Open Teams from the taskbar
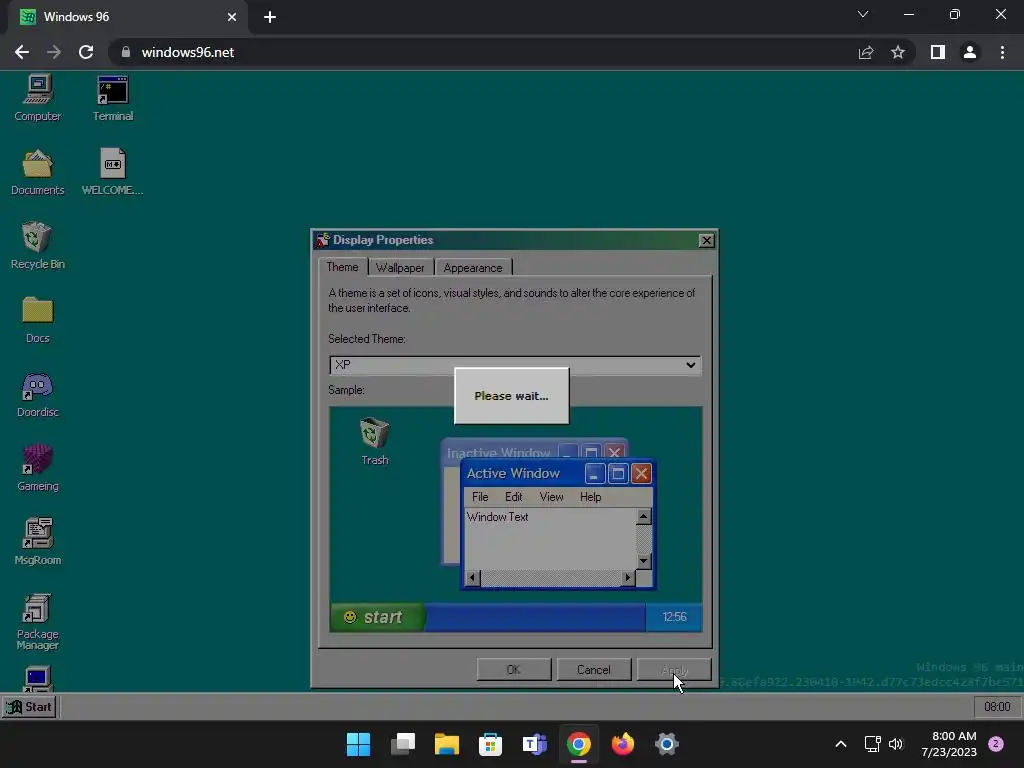Viewport: 1024px width, 768px height. (x=535, y=744)
